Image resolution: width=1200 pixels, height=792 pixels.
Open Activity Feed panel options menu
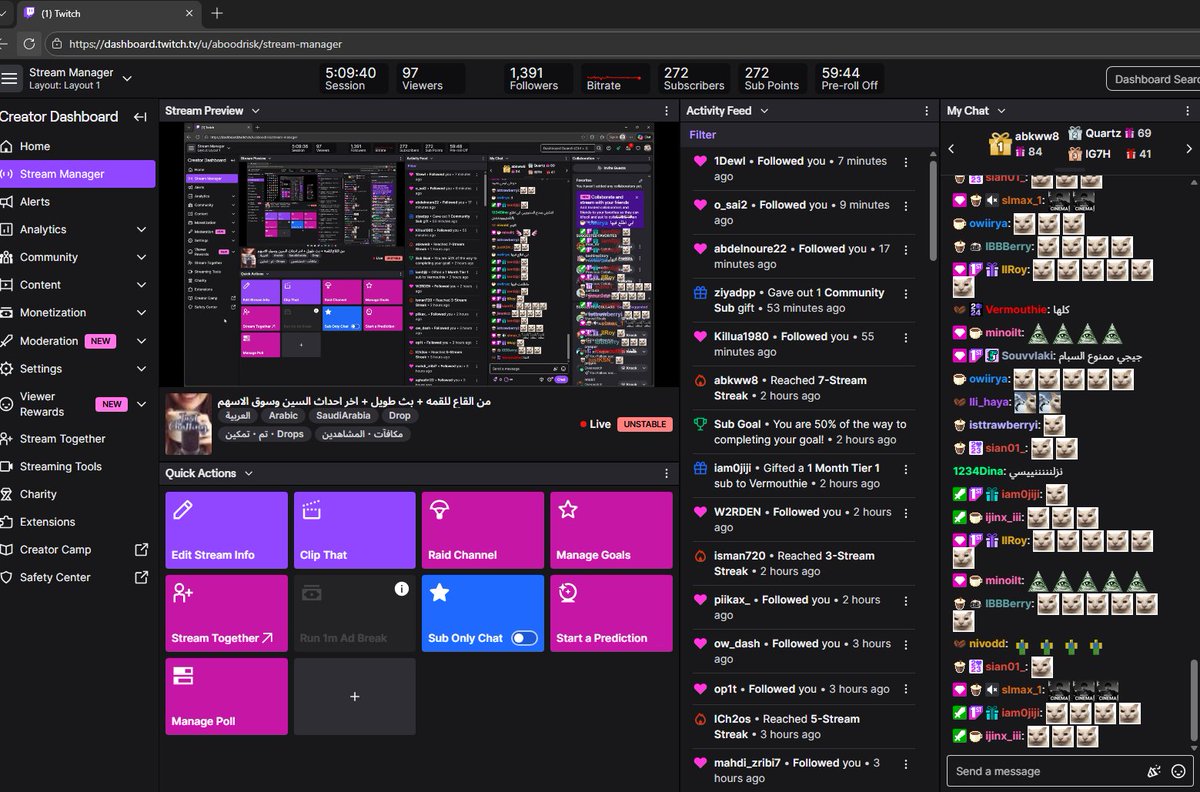(926, 111)
